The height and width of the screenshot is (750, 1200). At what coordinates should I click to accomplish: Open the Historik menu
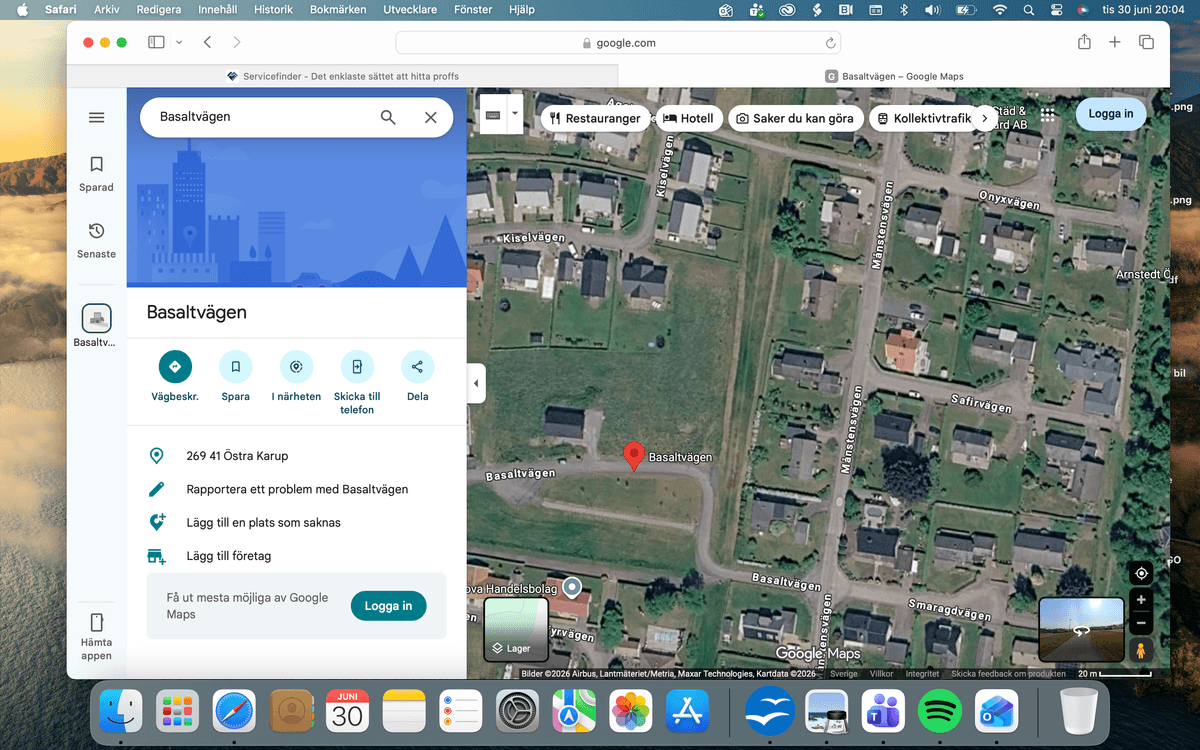pos(274,10)
